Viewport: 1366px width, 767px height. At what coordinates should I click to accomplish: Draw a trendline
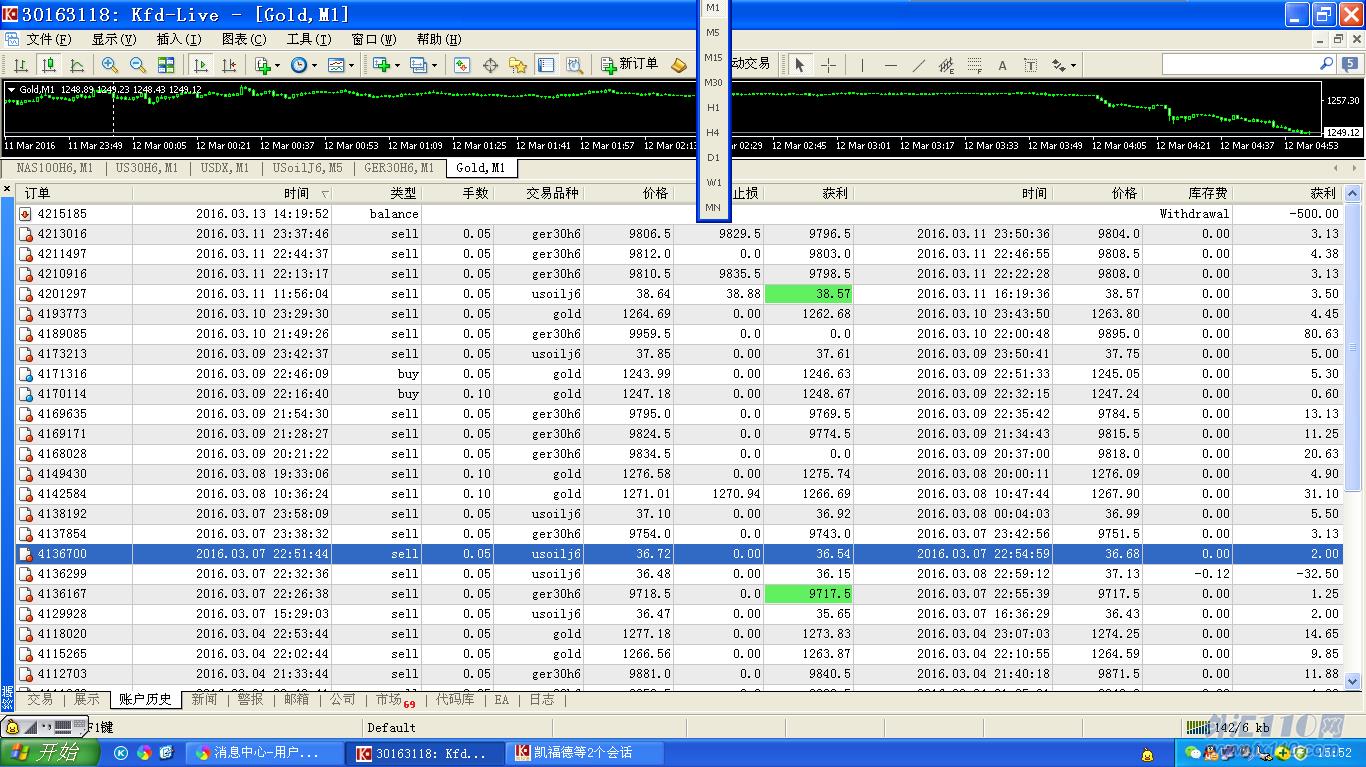918,65
